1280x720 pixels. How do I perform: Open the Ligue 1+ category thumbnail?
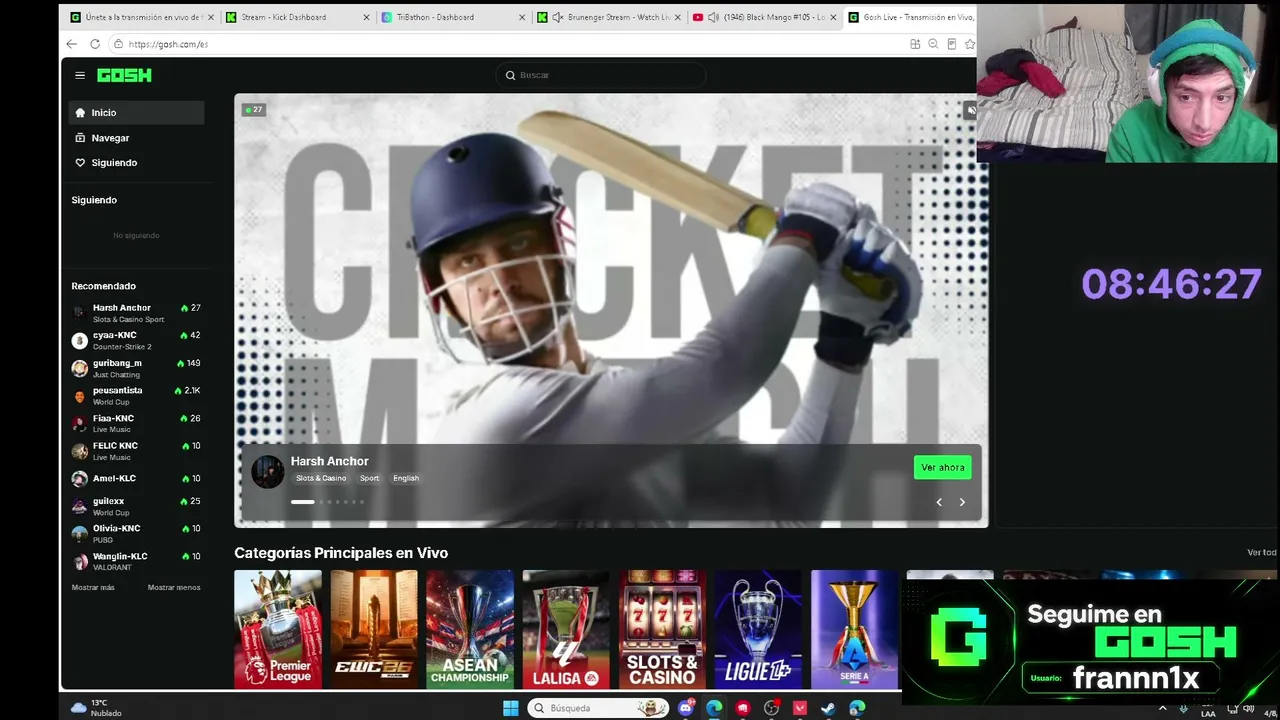pos(758,630)
